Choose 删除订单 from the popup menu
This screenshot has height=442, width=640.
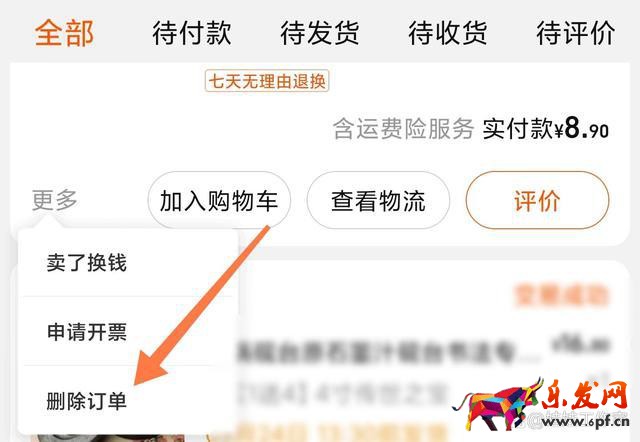[87, 401]
